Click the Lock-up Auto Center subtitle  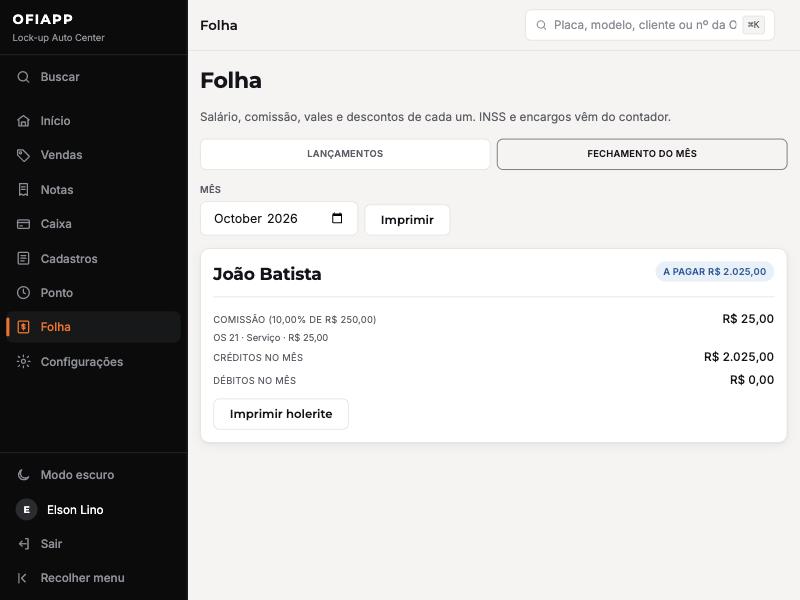[58, 38]
